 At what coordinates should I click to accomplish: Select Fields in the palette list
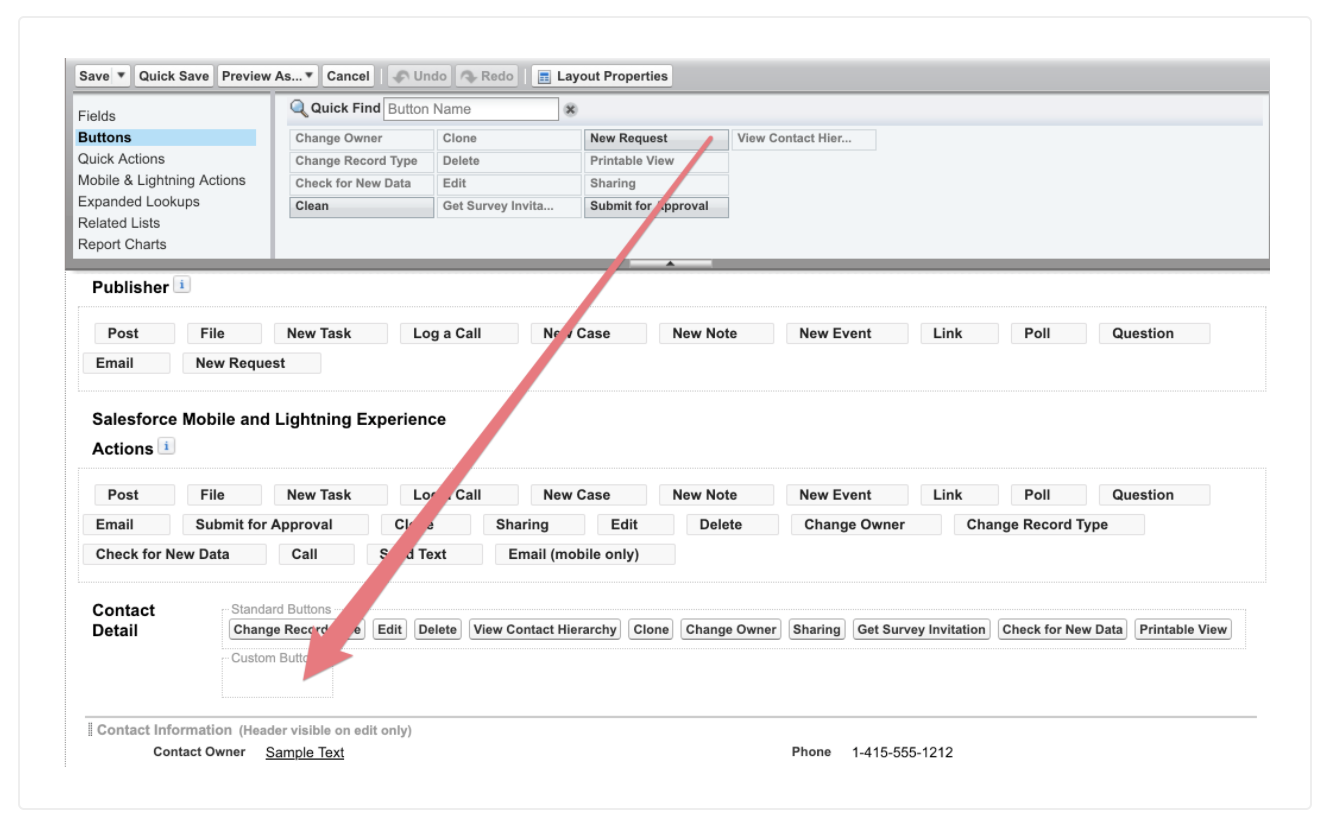pyautogui.click(x=97, y=116)
